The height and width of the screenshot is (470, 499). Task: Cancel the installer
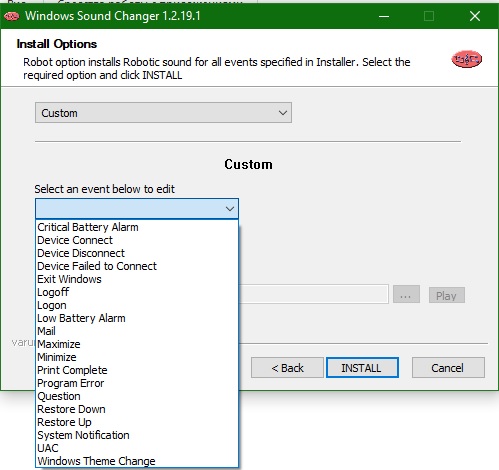[x=448, y=368]
